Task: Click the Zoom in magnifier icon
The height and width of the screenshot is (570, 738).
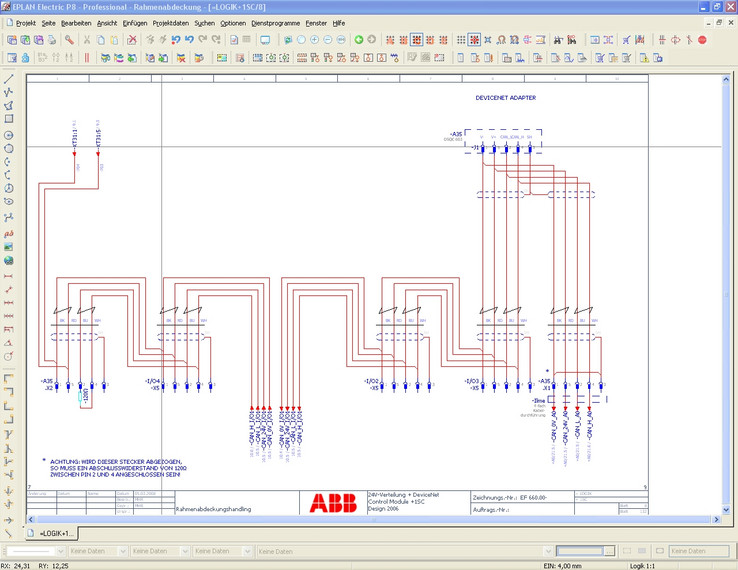Action: pyautogui.click(x=314, y=40)
